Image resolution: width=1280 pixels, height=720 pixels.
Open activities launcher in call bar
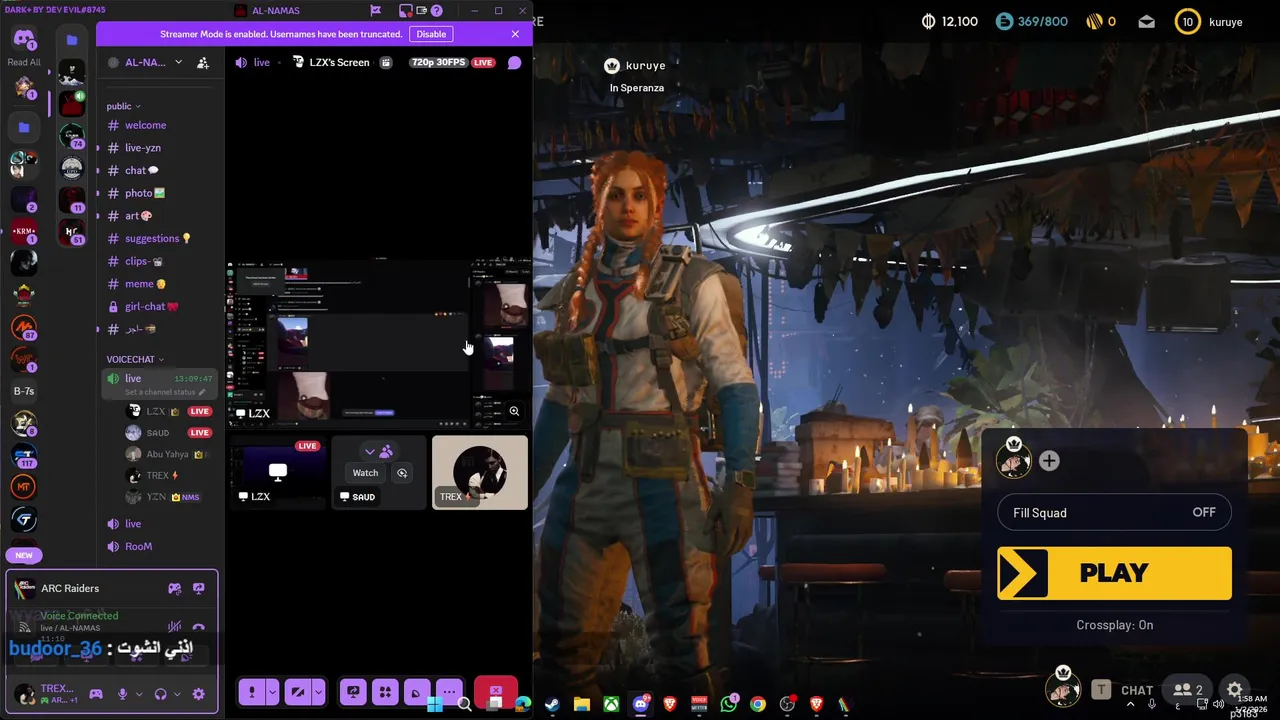tap(385, 691)
